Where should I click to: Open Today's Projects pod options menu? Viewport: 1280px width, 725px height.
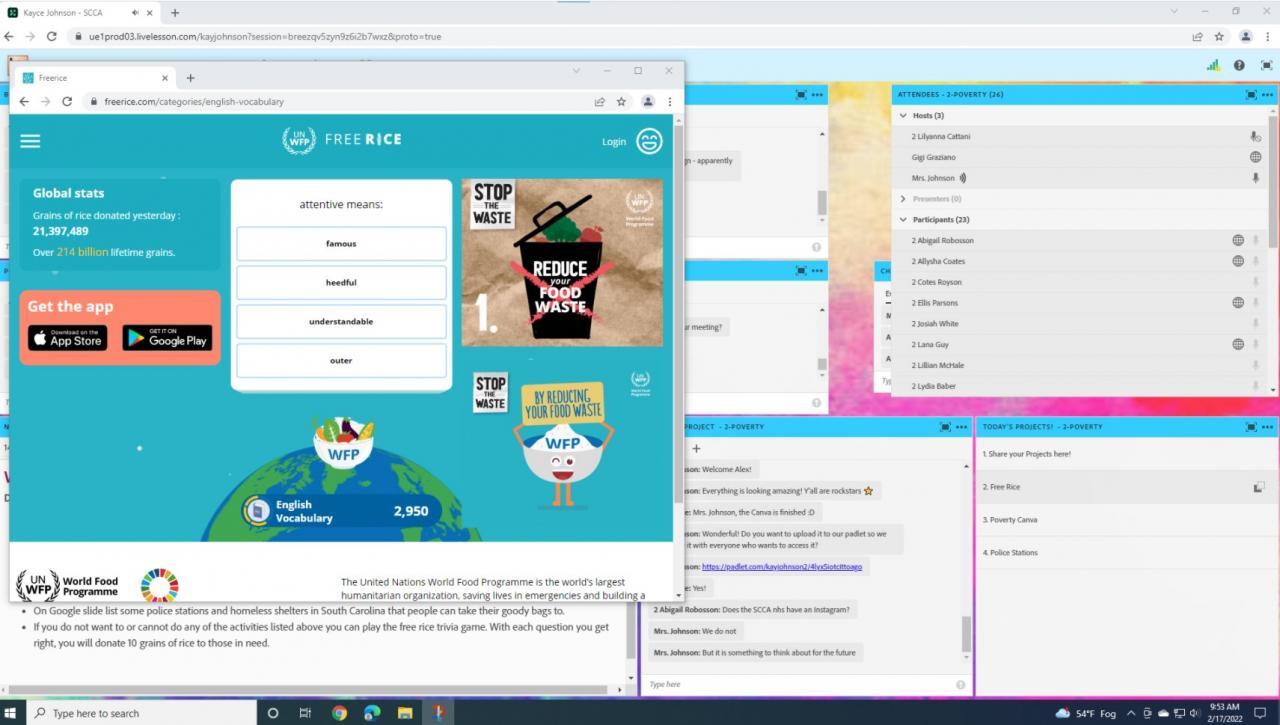(x=1267, y=426)
